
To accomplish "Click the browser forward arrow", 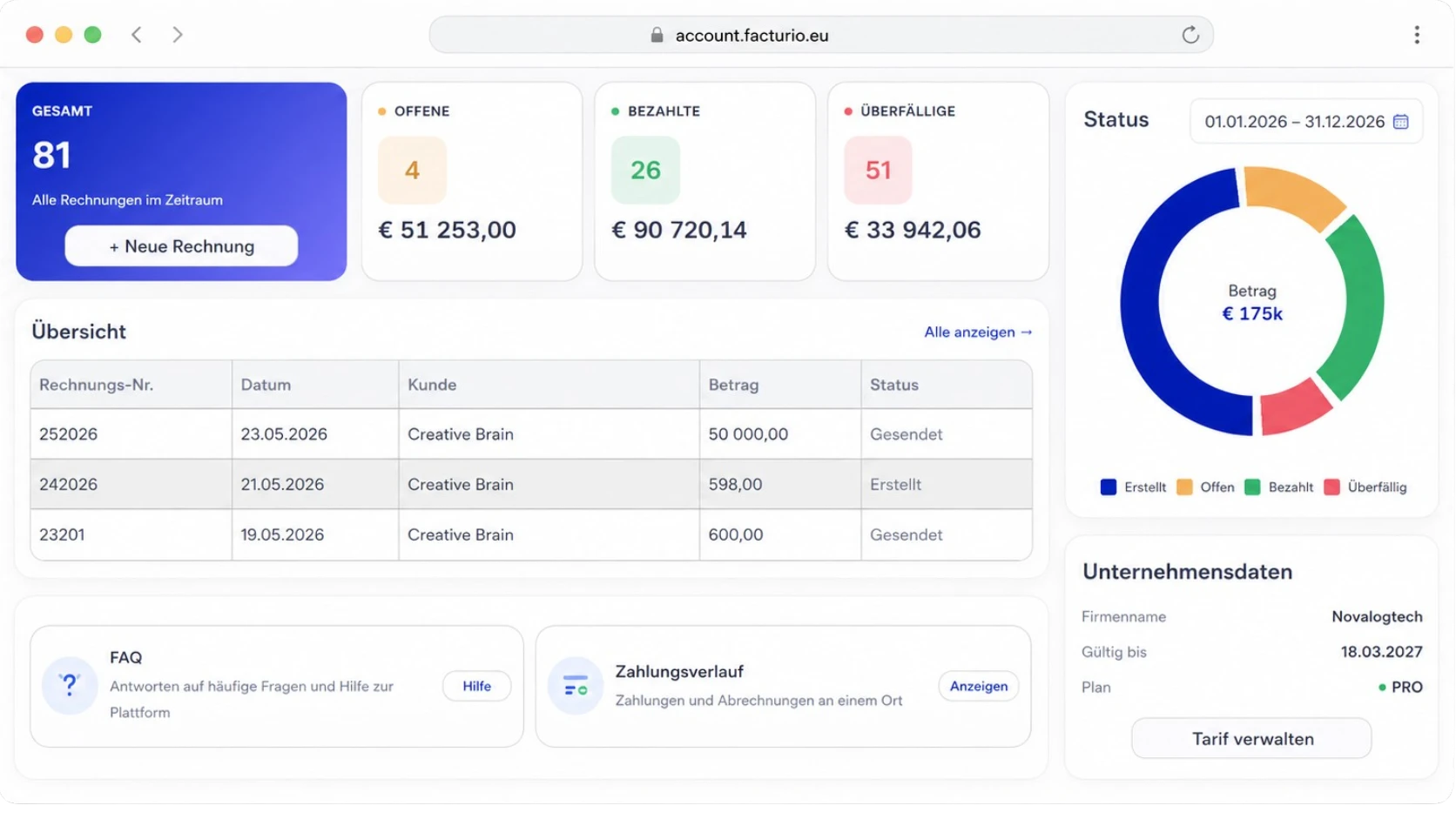I will [178, 35].
